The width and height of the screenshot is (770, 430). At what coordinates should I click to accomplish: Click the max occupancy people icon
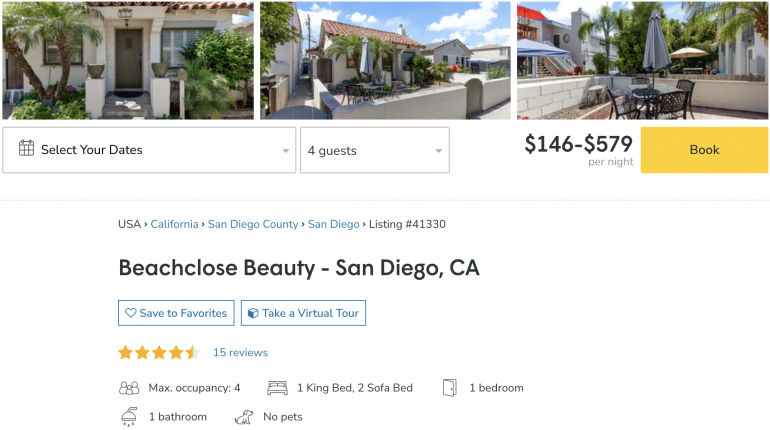[x=129, y=388]
